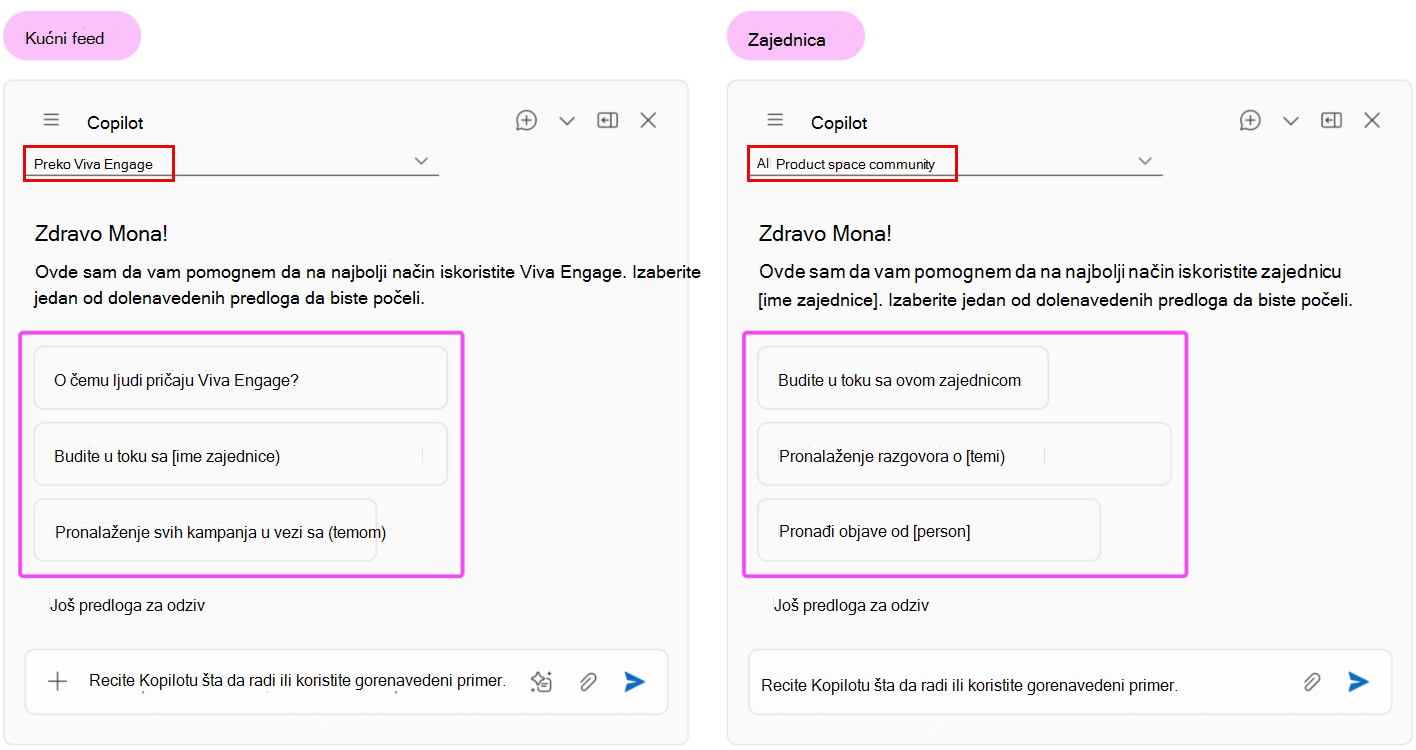Pick suggestion Pronalaženje svih kampanja u vezi sa (temom)
The height and width of the screenshot is (750, 1416).
click(205, 530)
